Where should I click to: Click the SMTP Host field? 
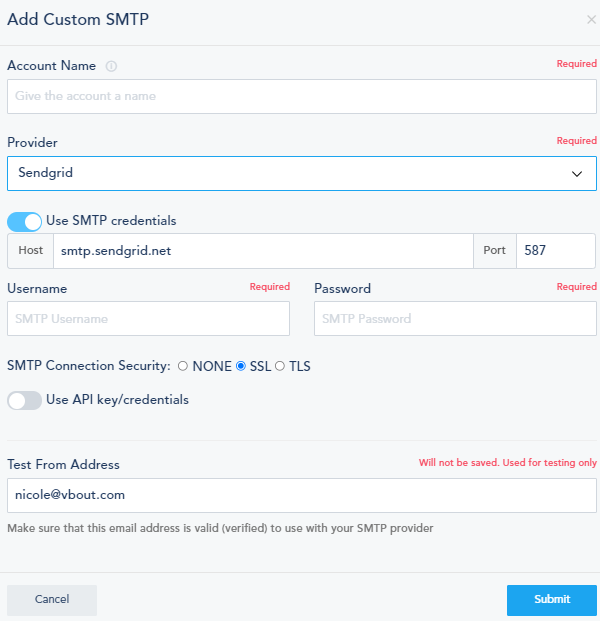(x=262, y=251)
